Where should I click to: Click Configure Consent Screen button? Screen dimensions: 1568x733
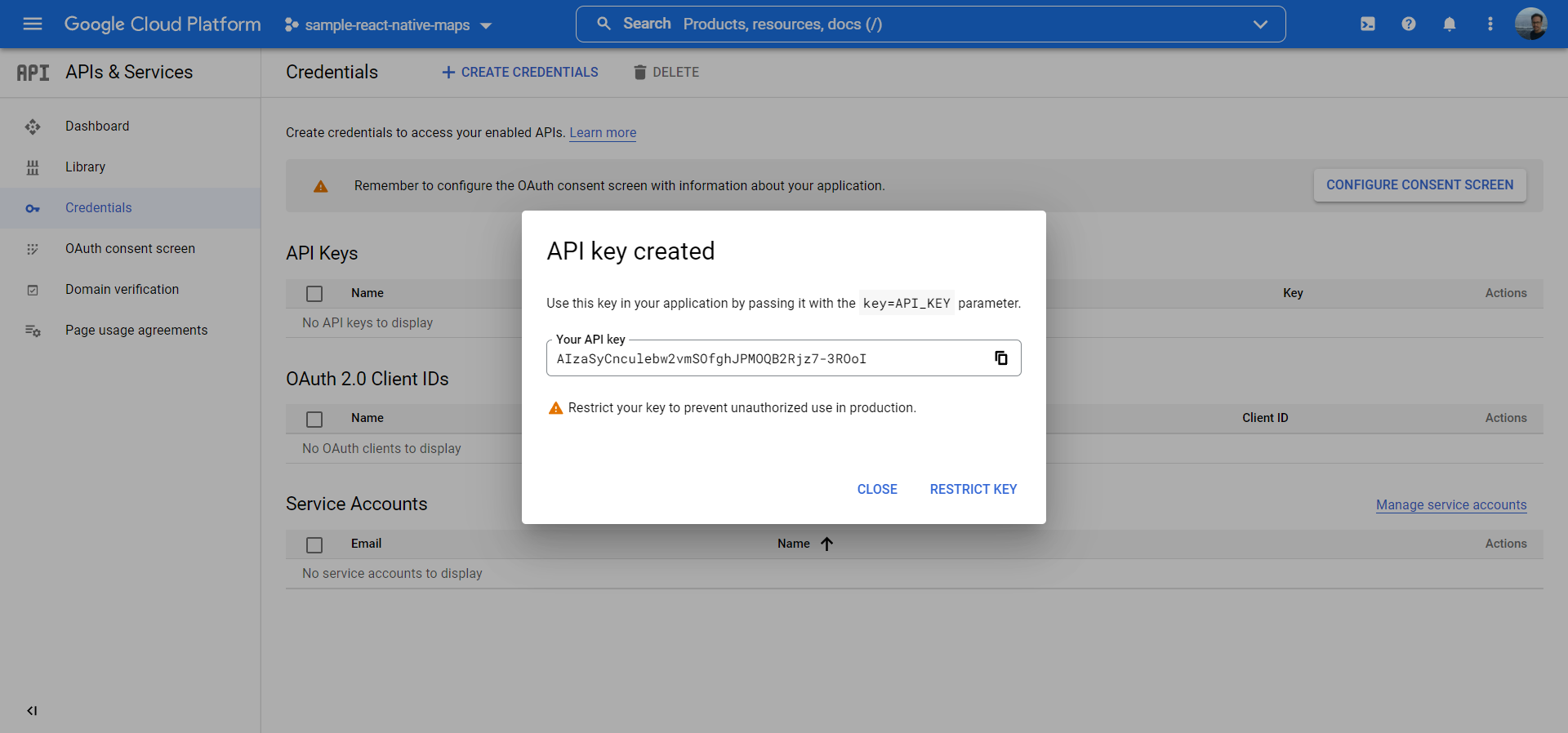point(1420,185)
